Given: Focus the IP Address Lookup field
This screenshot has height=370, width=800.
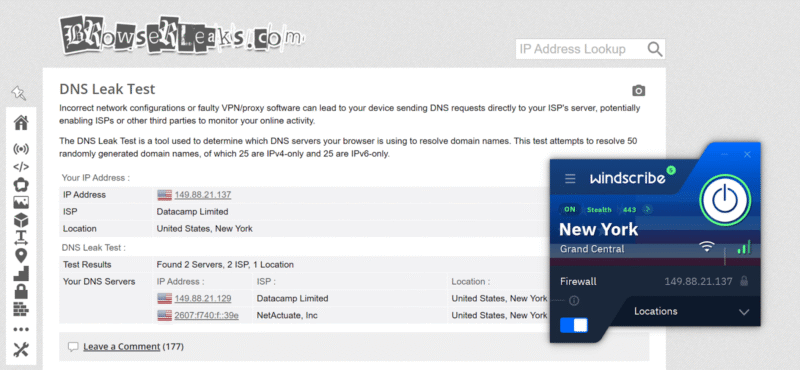Looking at the screenshot, I should tap(580, 49).
